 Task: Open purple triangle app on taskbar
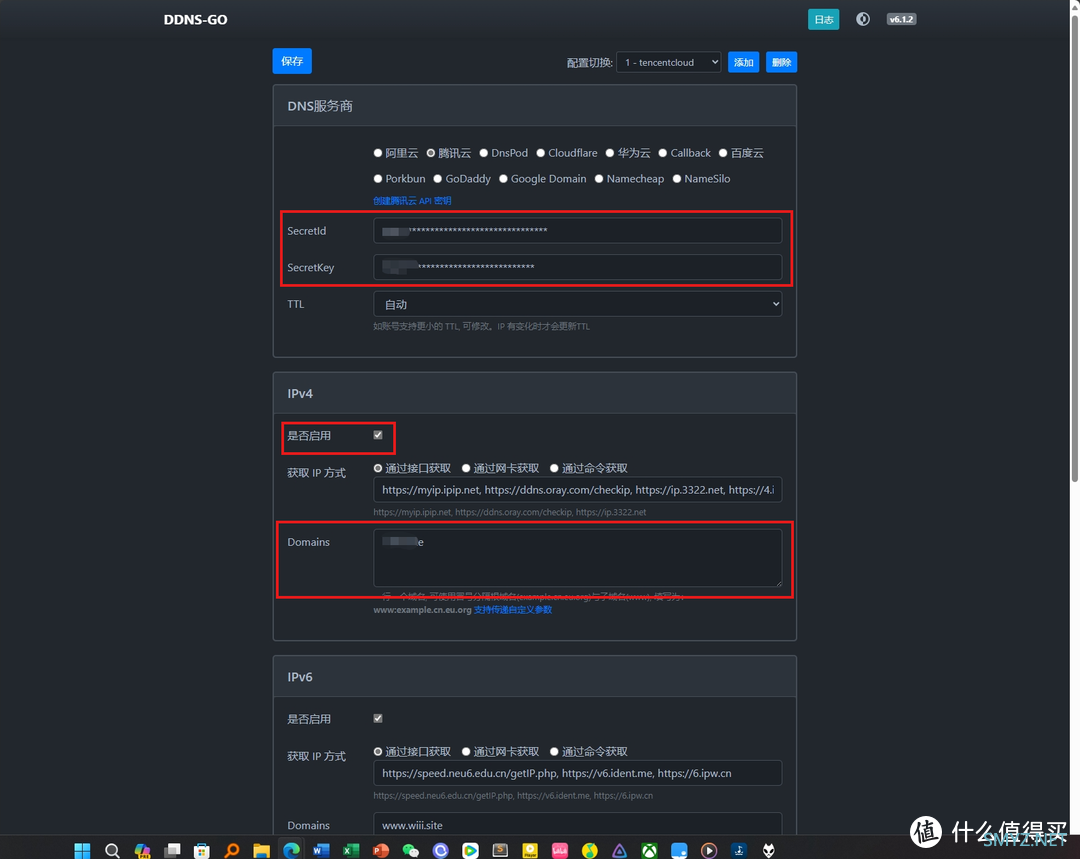pos(619,850)
